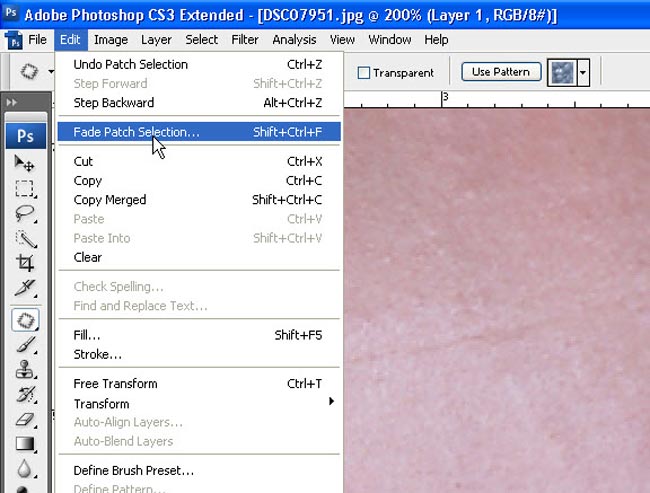The height and width of the screenshot is (493, 650).
Task: Choose Copy Merged
Action: (x=199, y=200)
